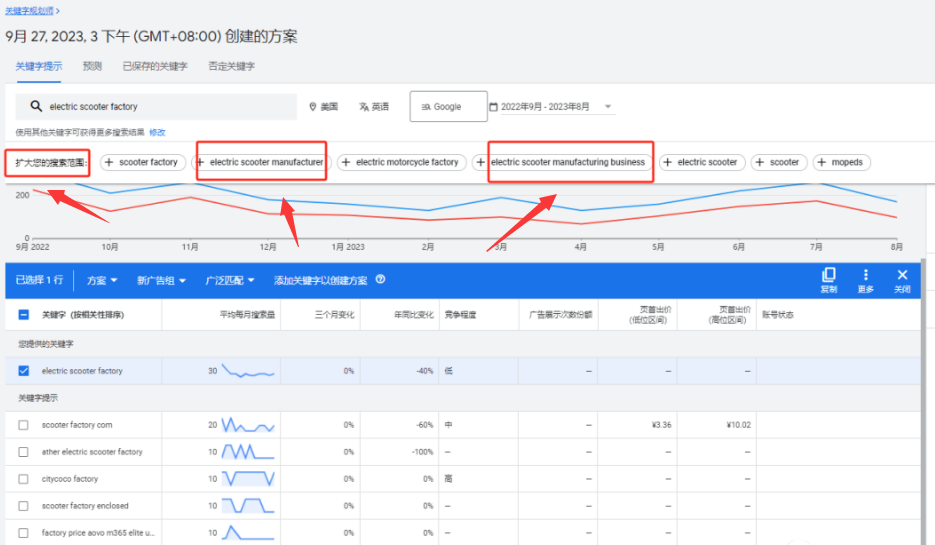
Task: Open the more options (更多) three-dot icon
Action: click(x=865, y=275)
